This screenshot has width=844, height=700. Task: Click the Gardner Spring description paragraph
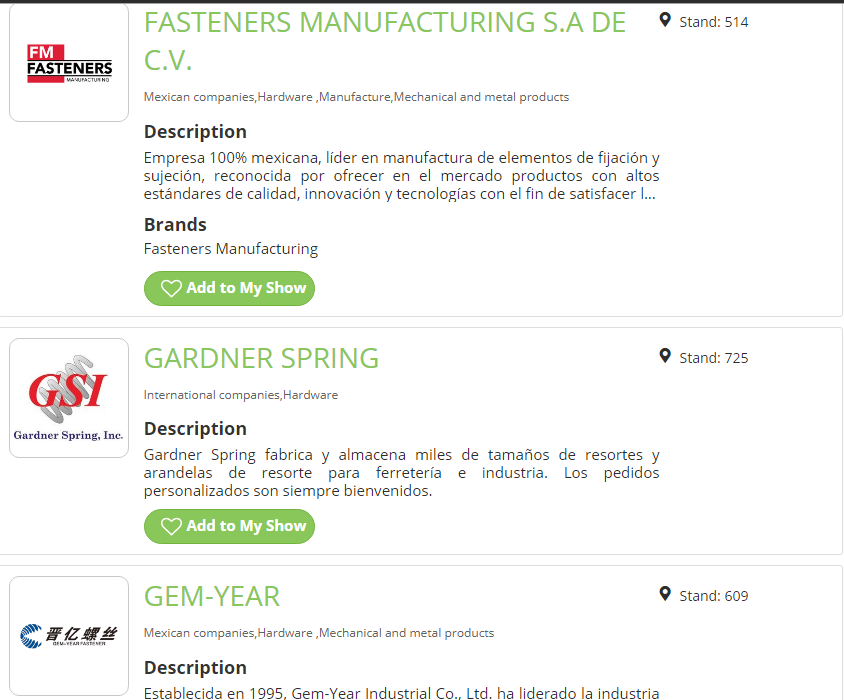401,473
